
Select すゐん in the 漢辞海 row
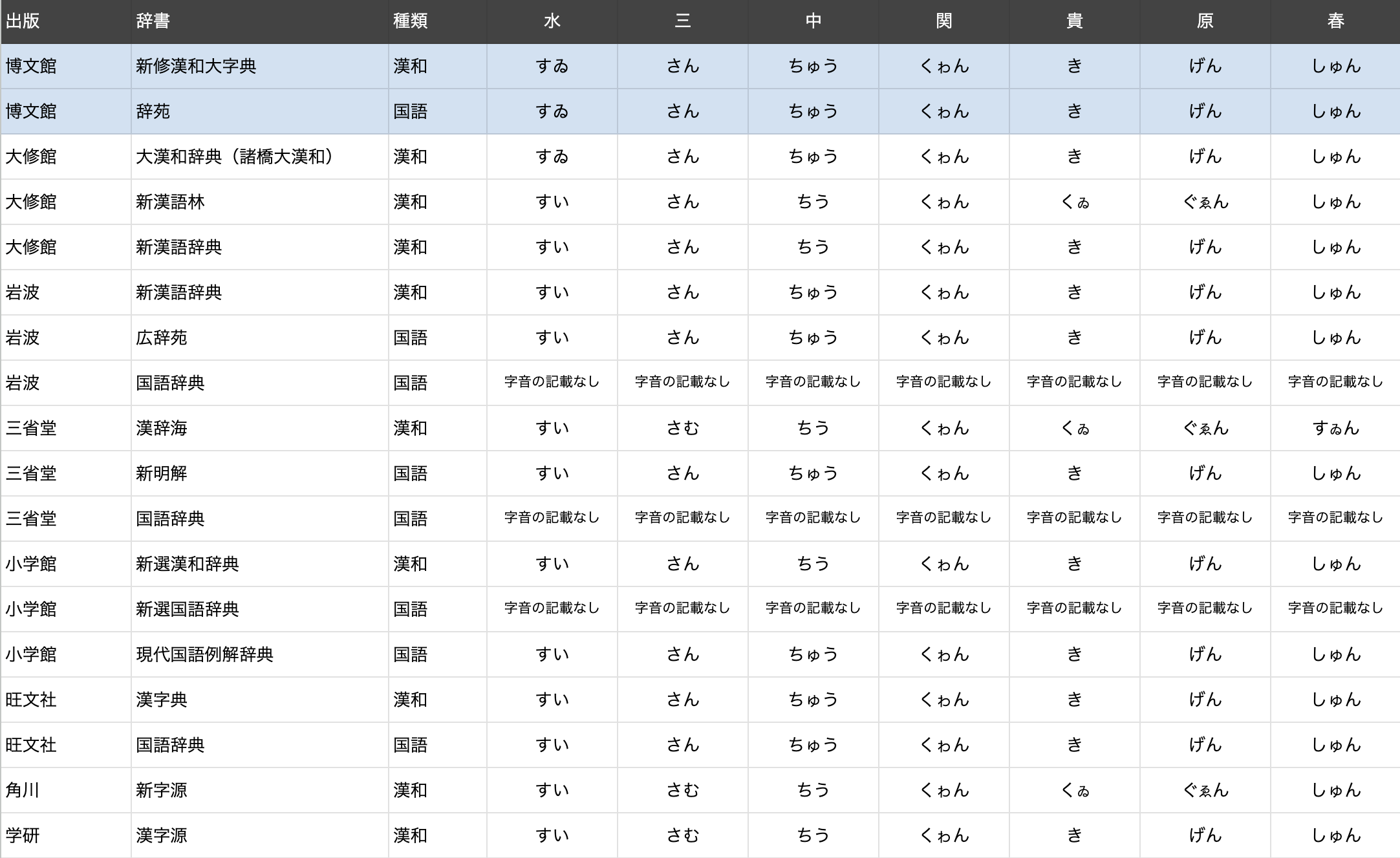(1335, 428)
